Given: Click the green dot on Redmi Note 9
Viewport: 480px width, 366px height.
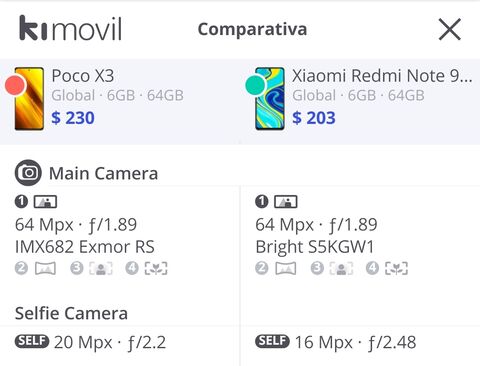Looking at the screenshot, I should [256, 85].
